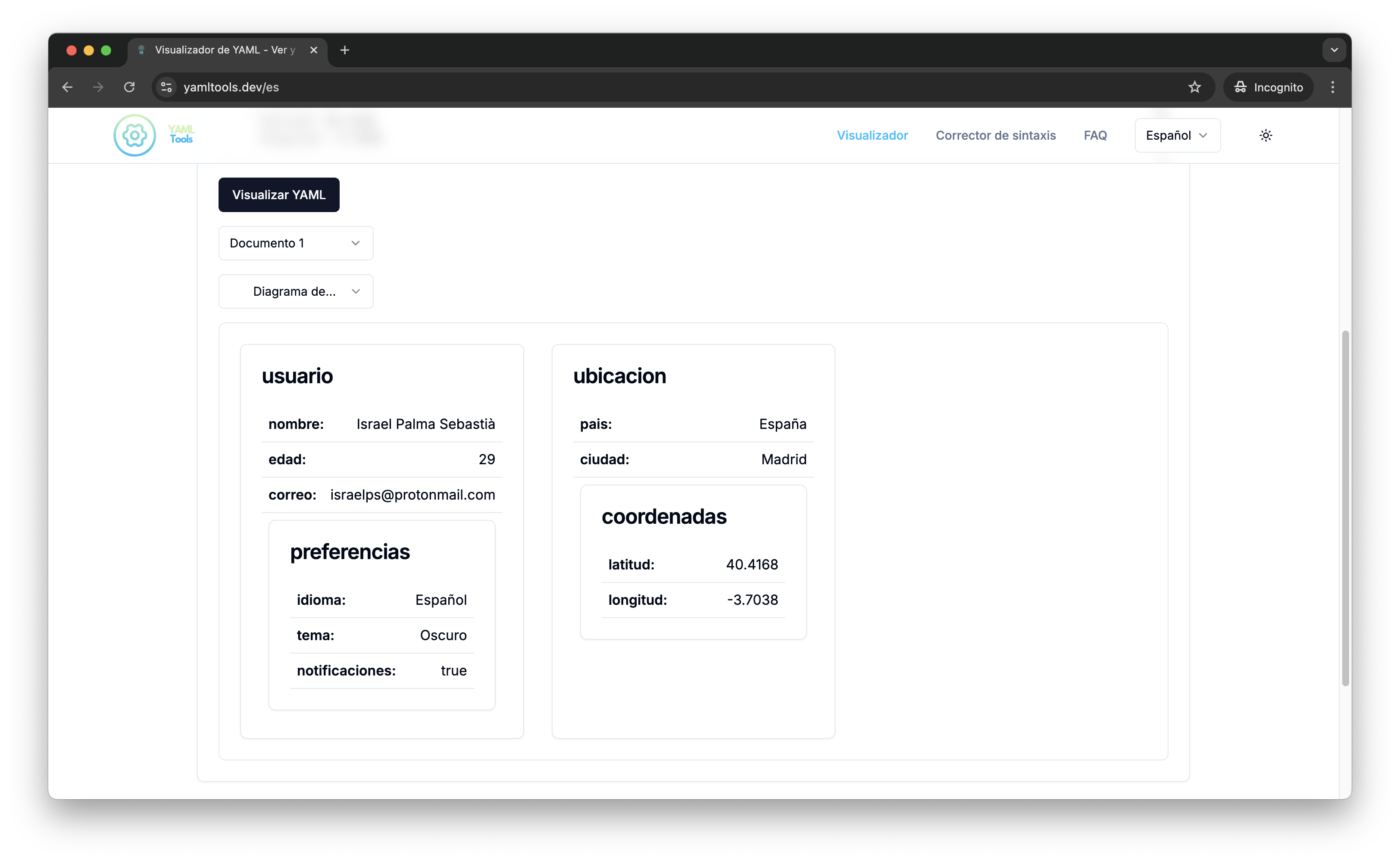This screenshot has width=1400, height=863.
Task: Open a new browser tab
Action: pyautogui.click(x=344, y=50)
